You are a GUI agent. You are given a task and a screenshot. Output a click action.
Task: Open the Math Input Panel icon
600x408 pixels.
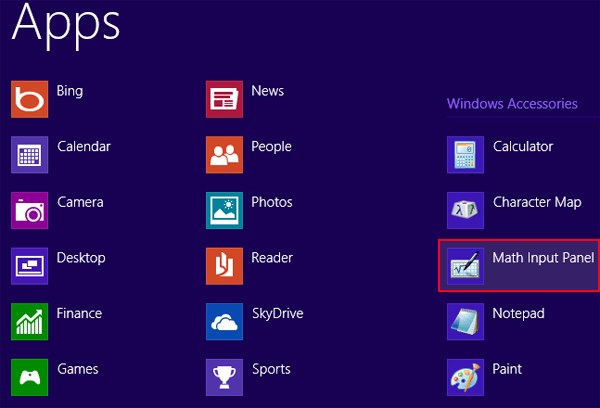coord(465,266)
